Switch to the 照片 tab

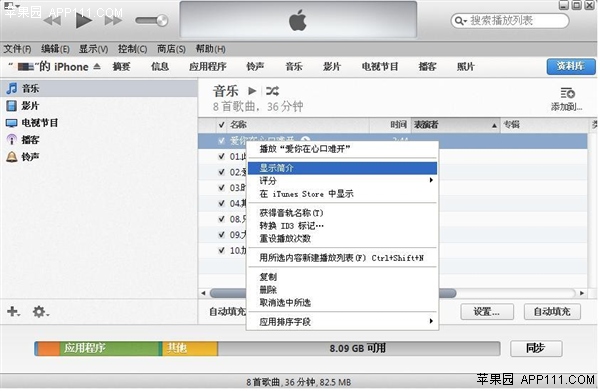466,67
